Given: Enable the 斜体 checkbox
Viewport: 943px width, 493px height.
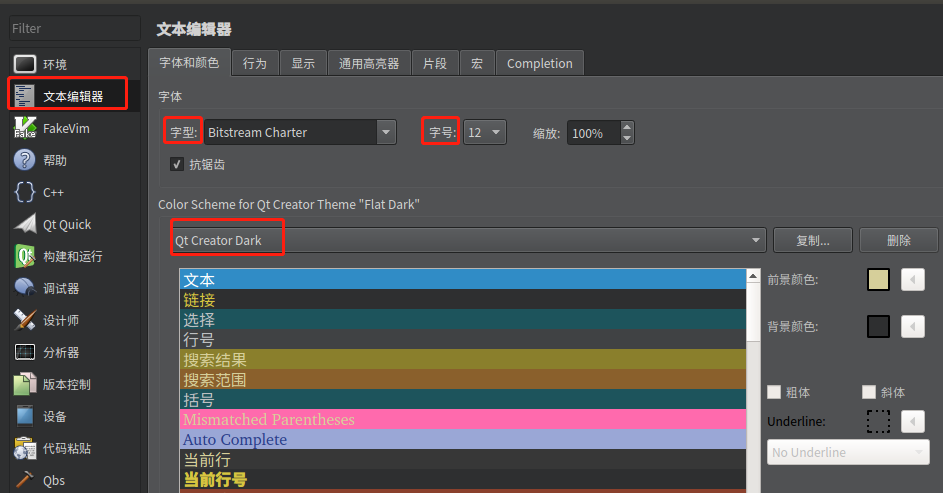Looking at the screenshot, I should pos(868,392).
